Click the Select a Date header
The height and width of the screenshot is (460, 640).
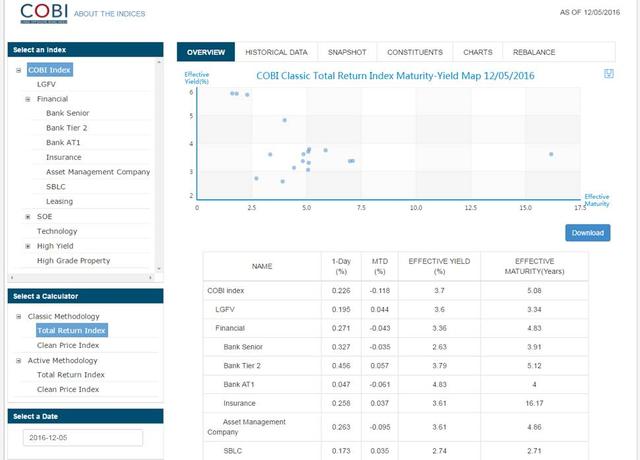tap(85, 416)
